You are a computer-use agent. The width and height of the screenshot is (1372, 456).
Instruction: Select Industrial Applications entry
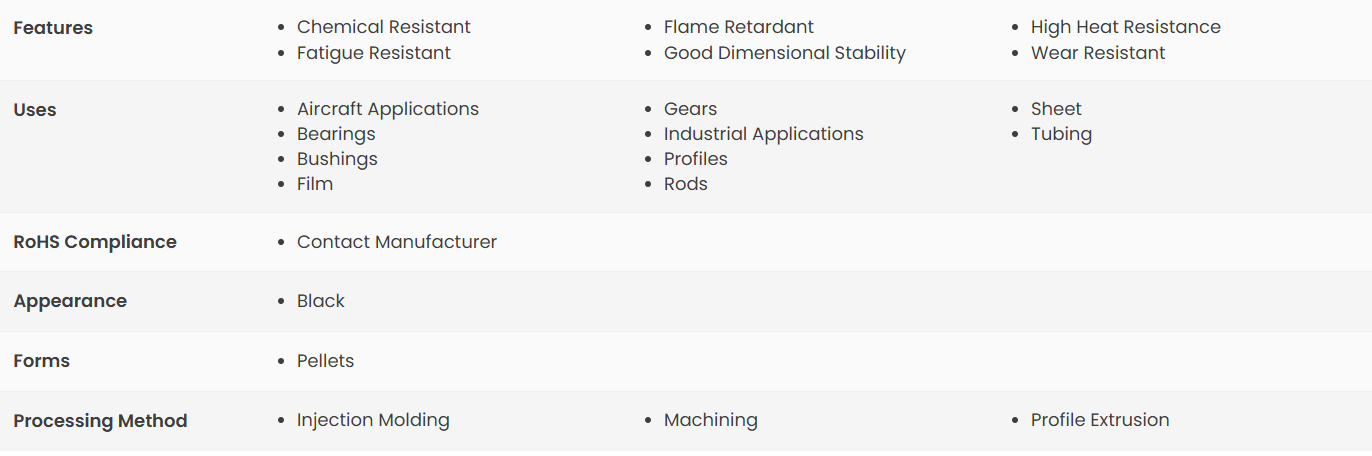764,134
